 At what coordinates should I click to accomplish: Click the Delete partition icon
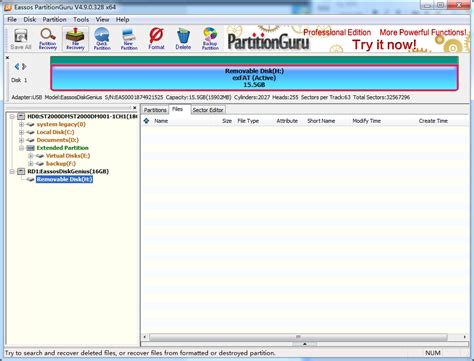[183, 39]
